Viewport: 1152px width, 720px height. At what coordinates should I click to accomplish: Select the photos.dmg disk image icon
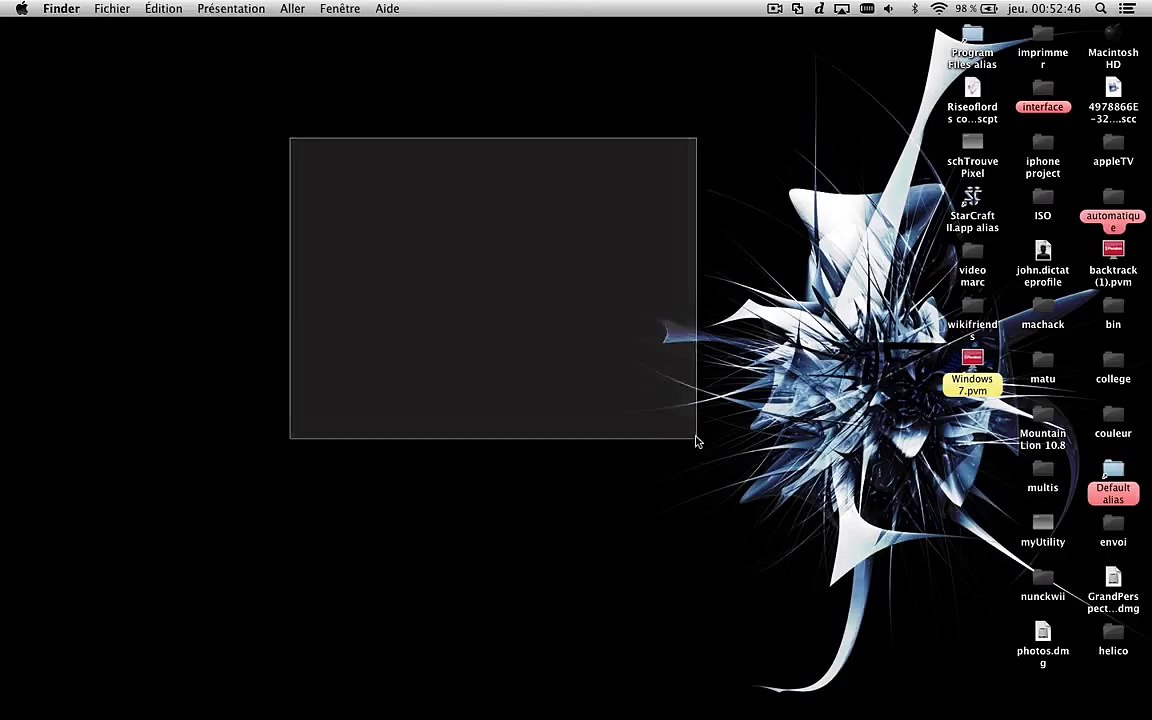1043,632
